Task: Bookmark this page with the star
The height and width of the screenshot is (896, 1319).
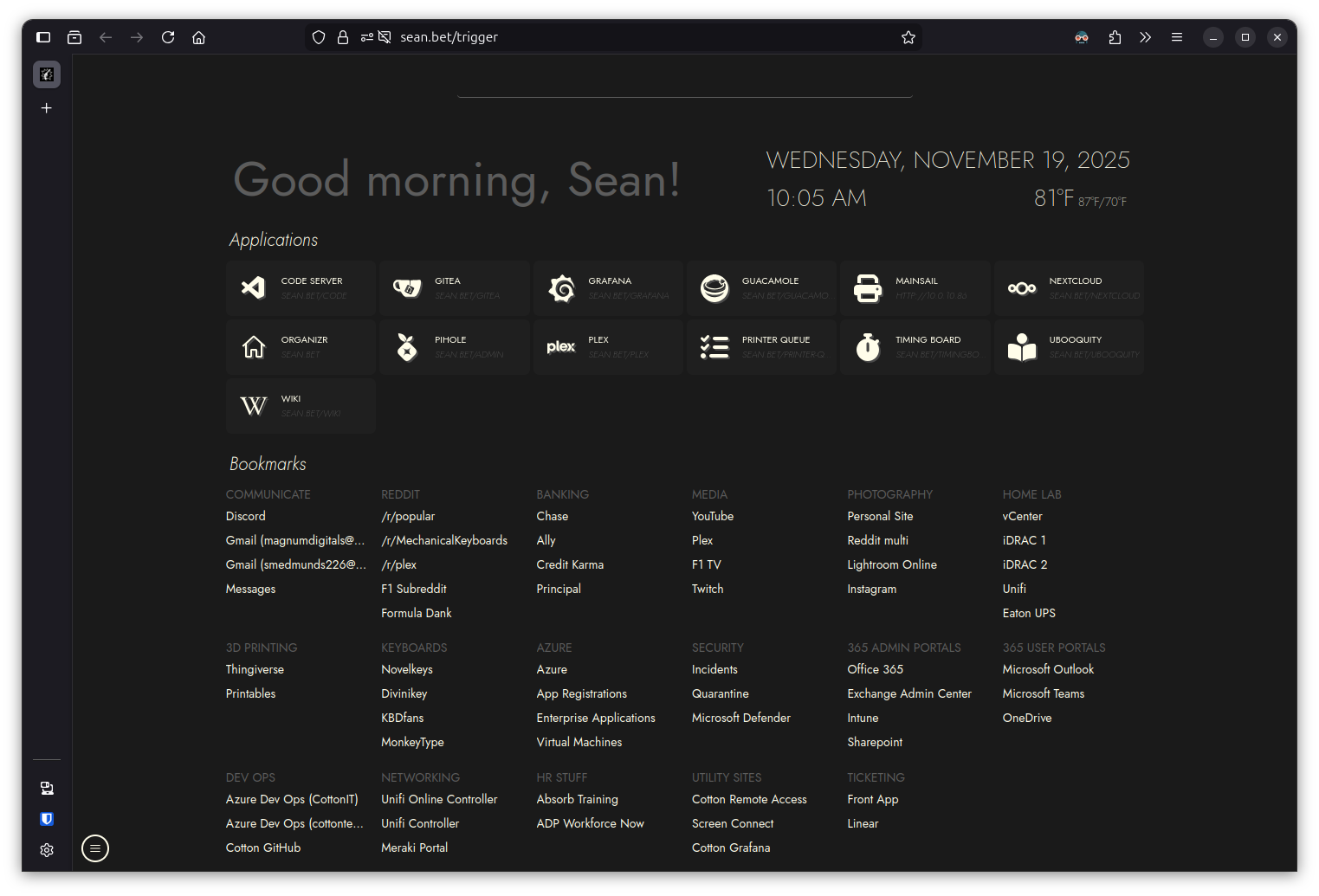Action: [x=908, y=37]
